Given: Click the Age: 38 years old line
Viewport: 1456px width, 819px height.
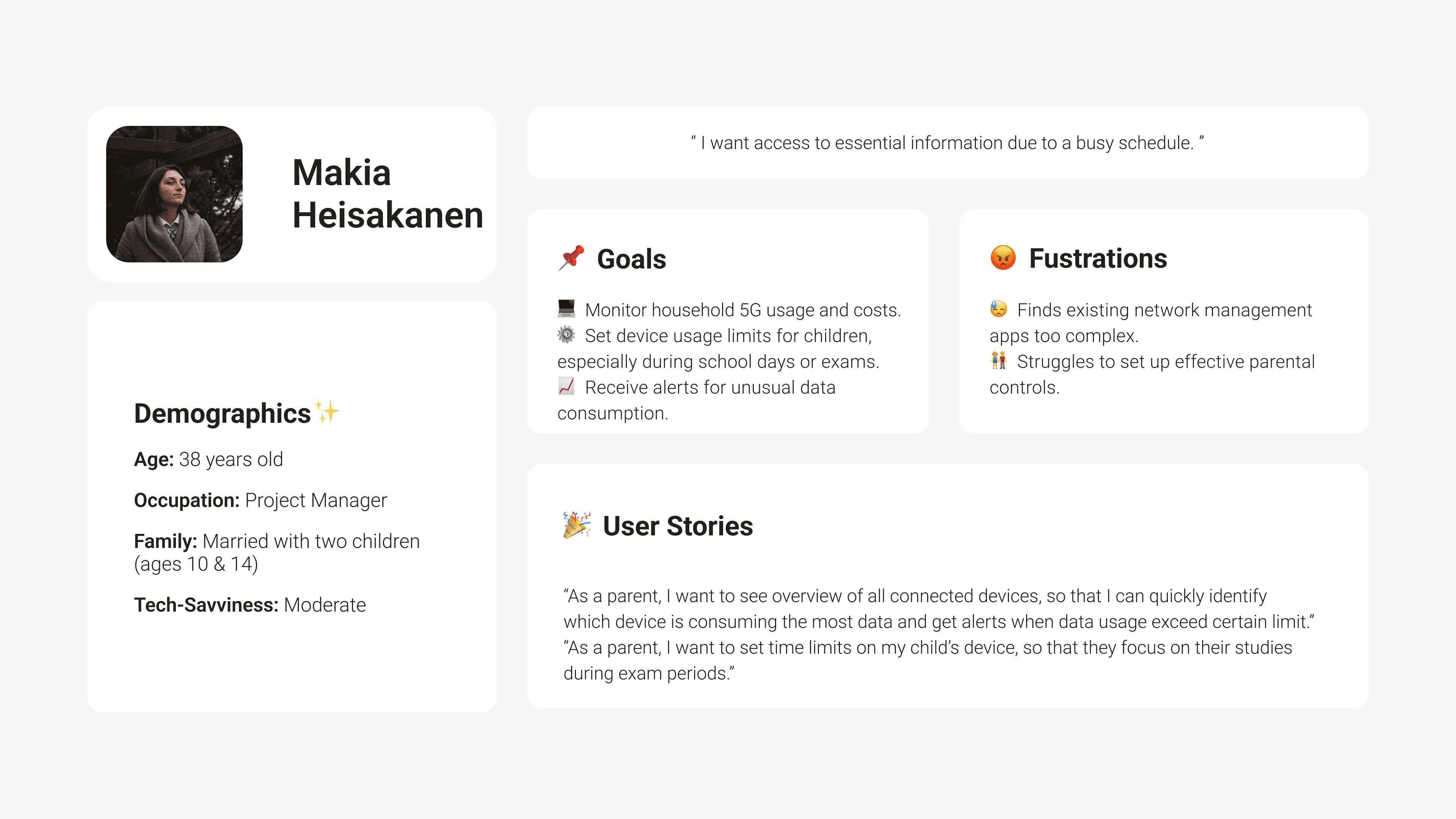Looking at the screenshot, I should [209, 460].
